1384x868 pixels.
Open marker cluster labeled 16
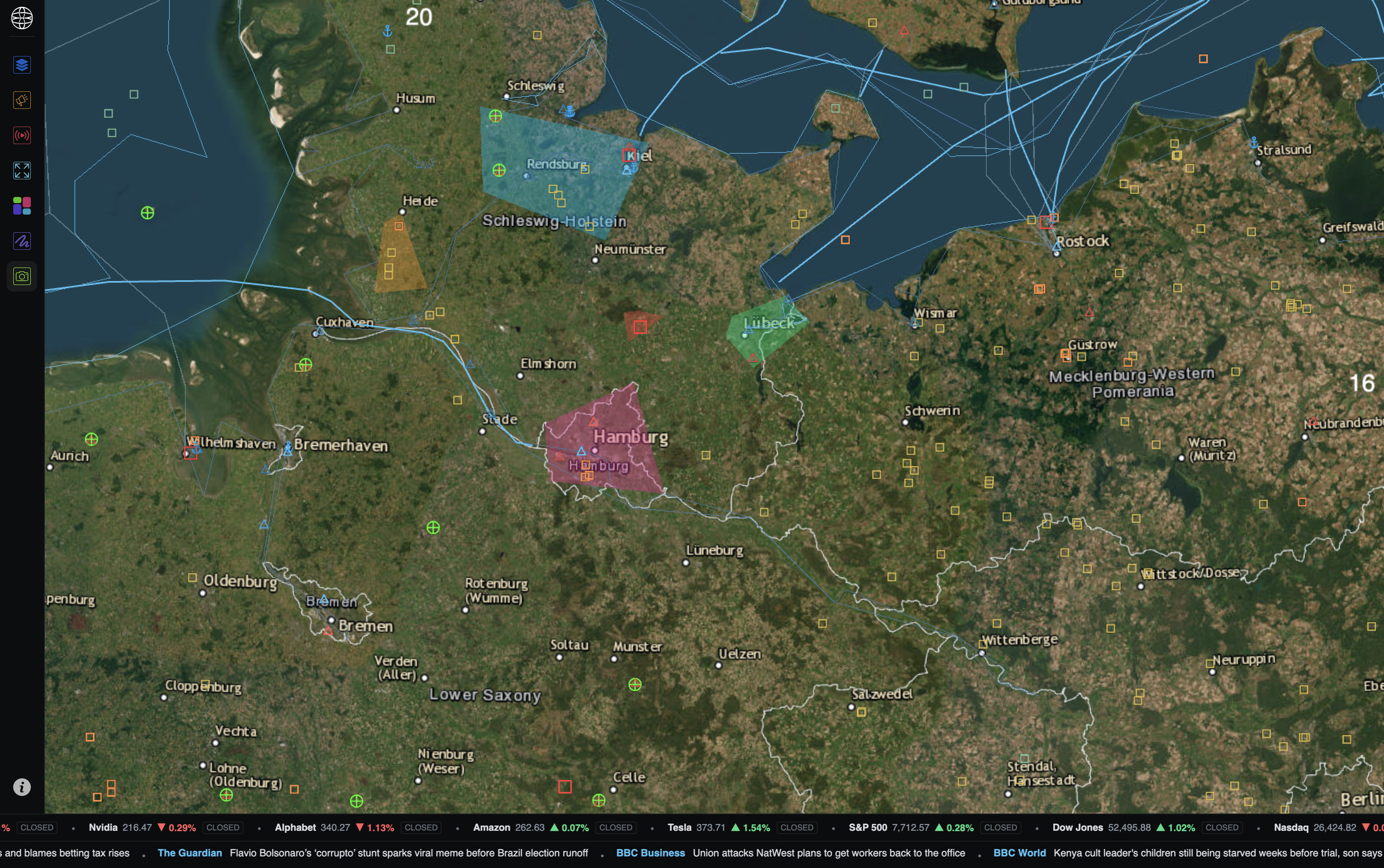(1362, 384)
